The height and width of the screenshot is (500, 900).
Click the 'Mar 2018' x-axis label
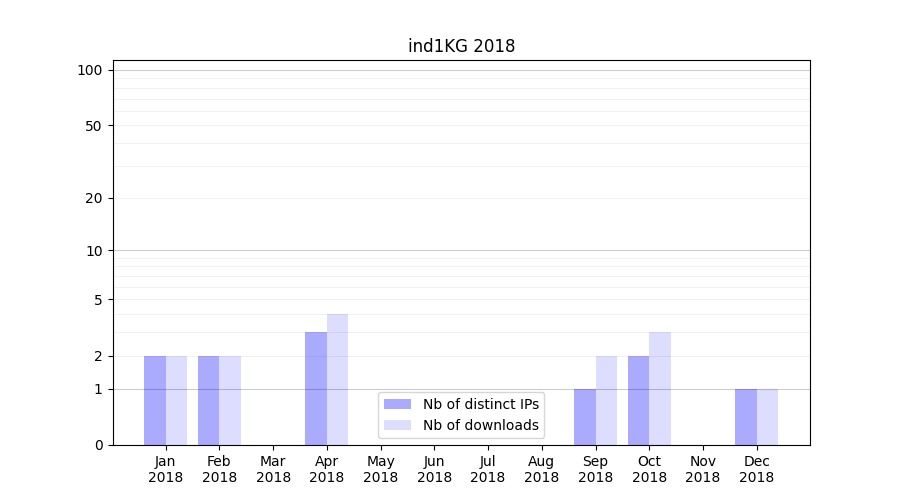(273, 469)
